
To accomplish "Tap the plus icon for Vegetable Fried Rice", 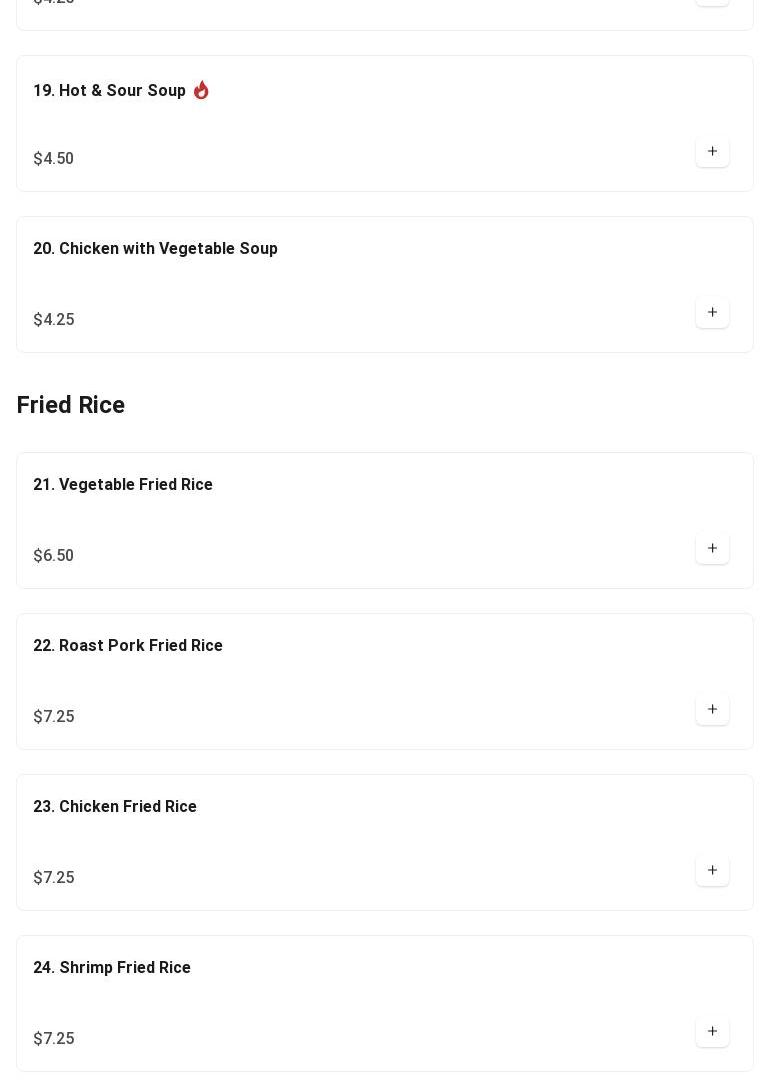I will pos(712,548).
